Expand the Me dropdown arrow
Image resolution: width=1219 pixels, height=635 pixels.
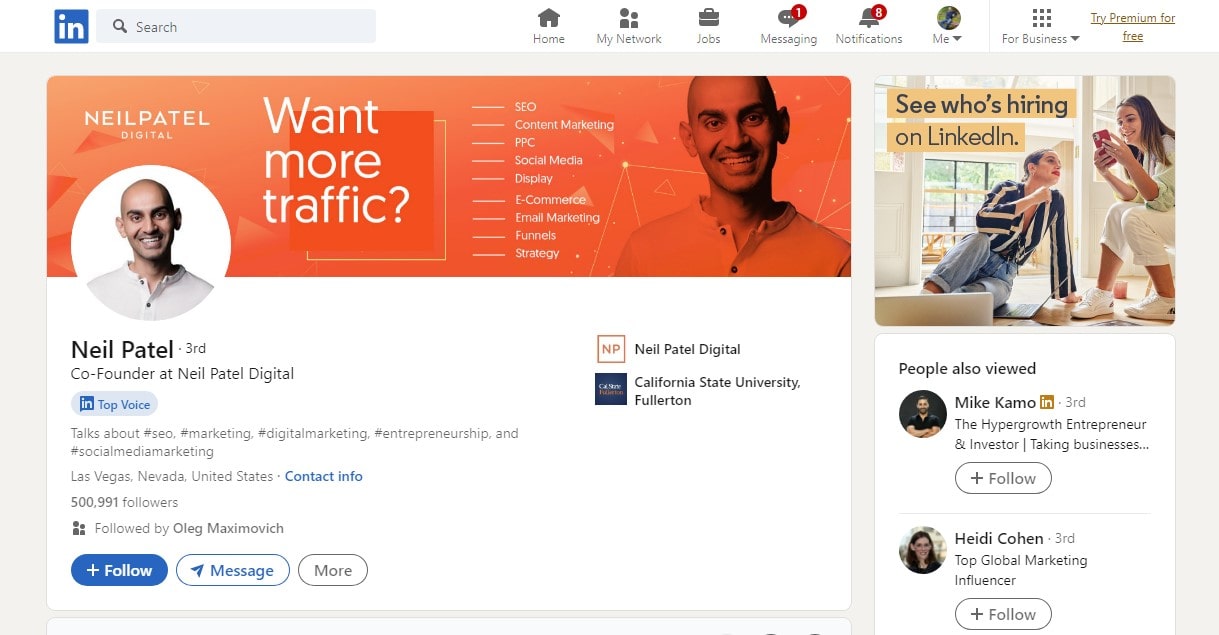[957, 39]
